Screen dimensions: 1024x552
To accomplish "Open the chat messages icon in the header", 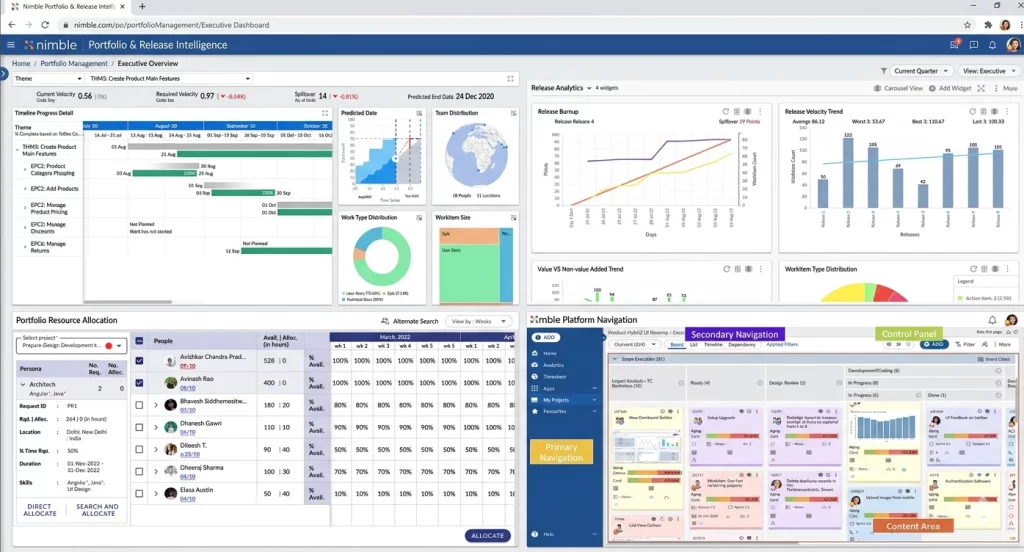I will 974,45.
